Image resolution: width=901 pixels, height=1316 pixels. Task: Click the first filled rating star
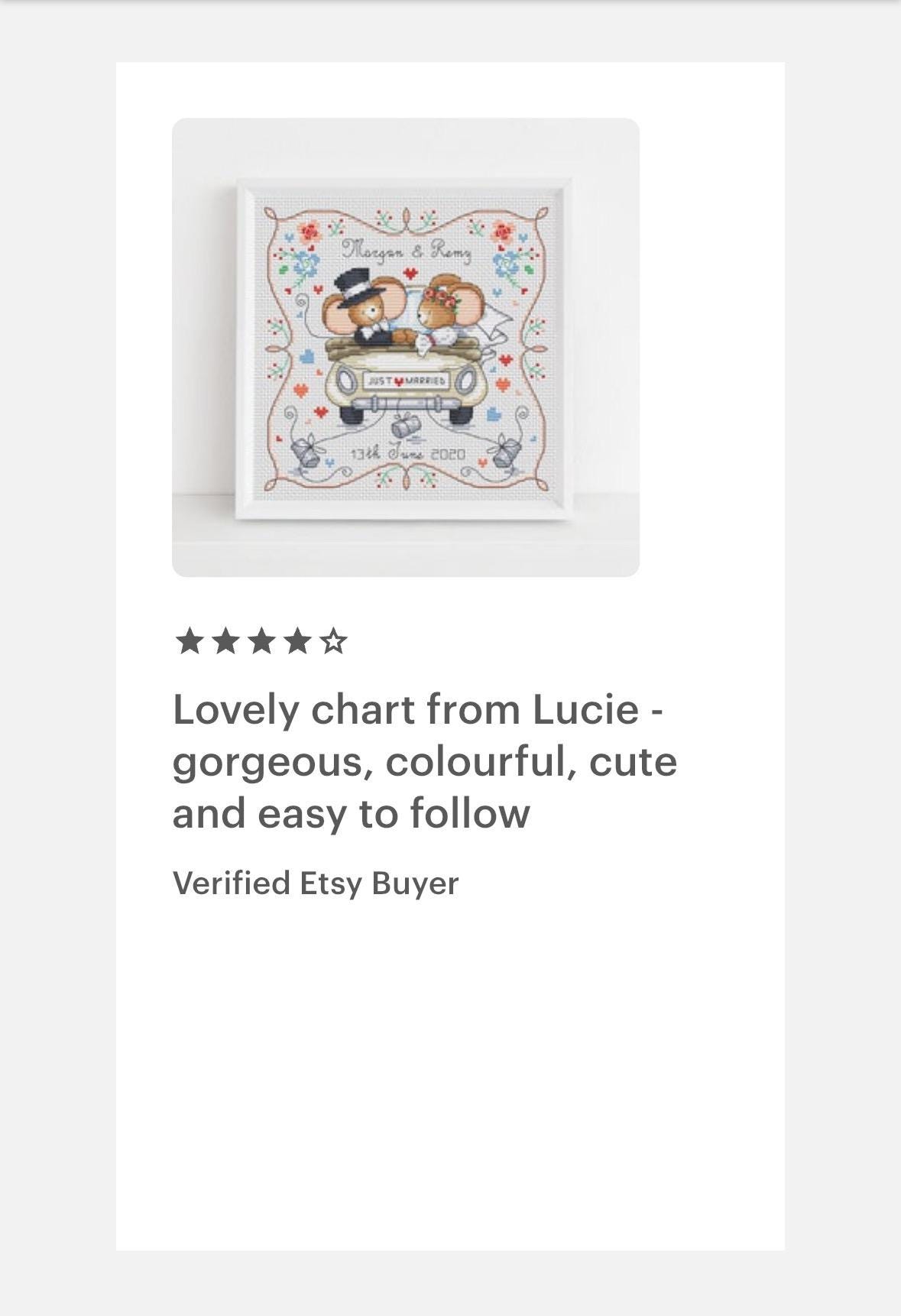click(189, 641)
